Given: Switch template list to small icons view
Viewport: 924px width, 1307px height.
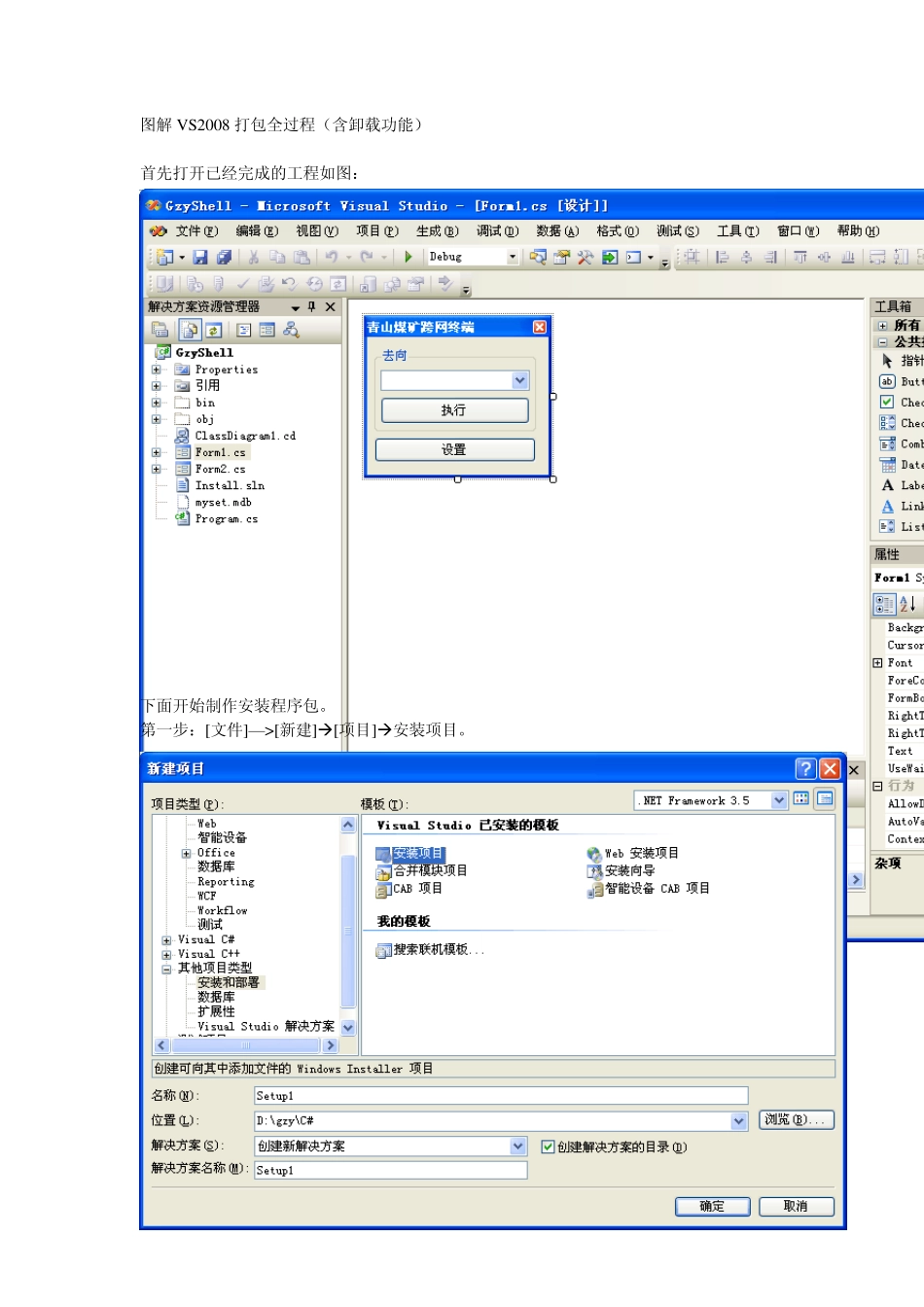Looking at the screenshot, I should 825,798.
